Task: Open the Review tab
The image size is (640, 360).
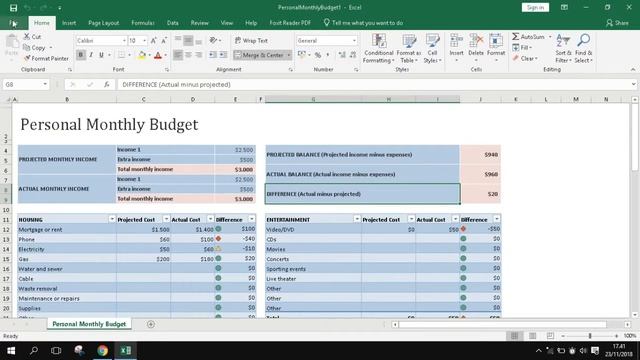Action: coord(200,23)
